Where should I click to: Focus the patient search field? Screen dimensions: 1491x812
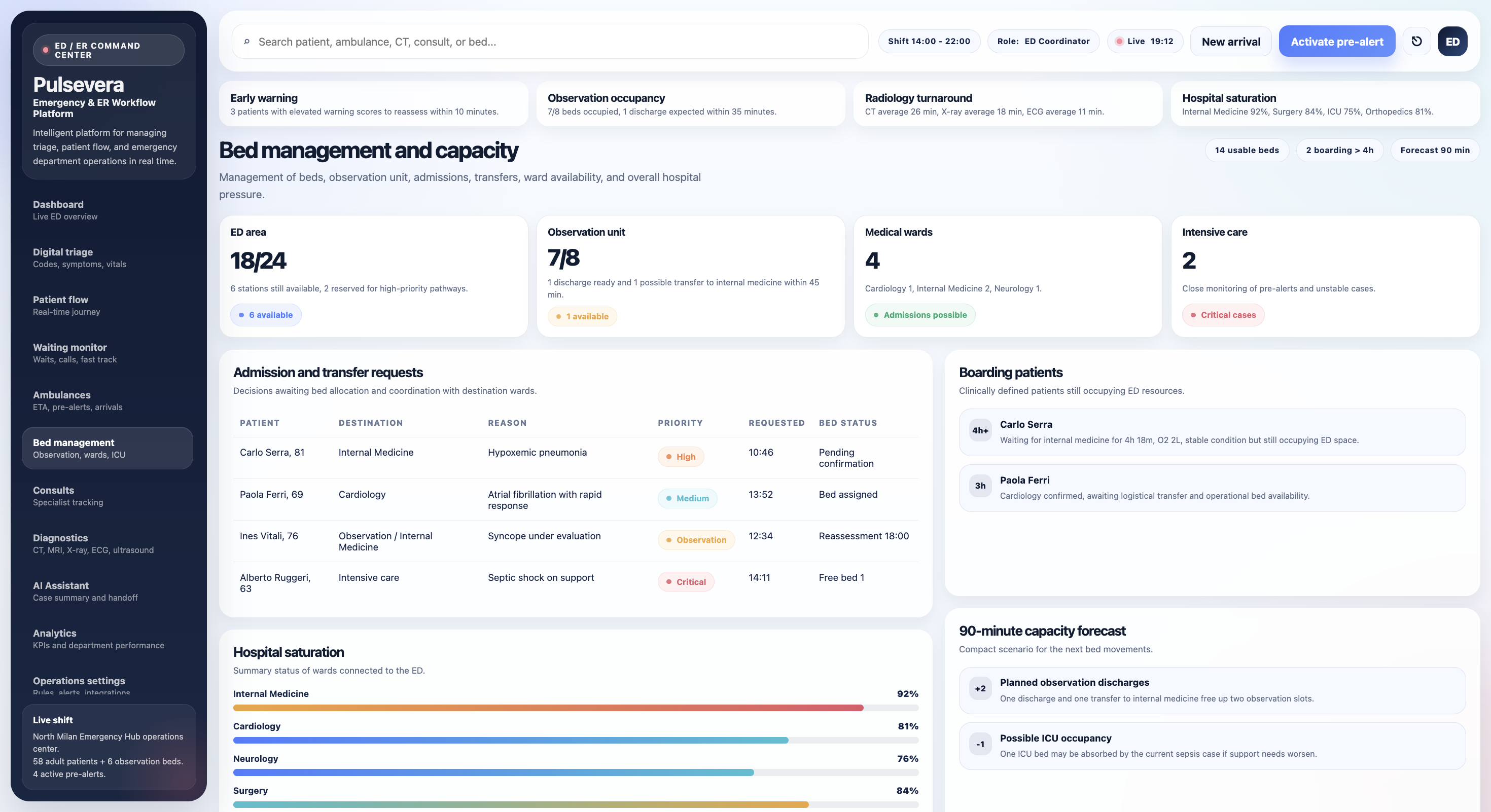point(550,42)
